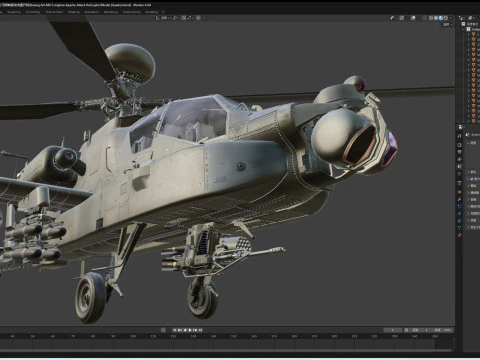Open the transform pivot point menu
The height and width of the screenshot is (360, 480).
click(176, 18)
